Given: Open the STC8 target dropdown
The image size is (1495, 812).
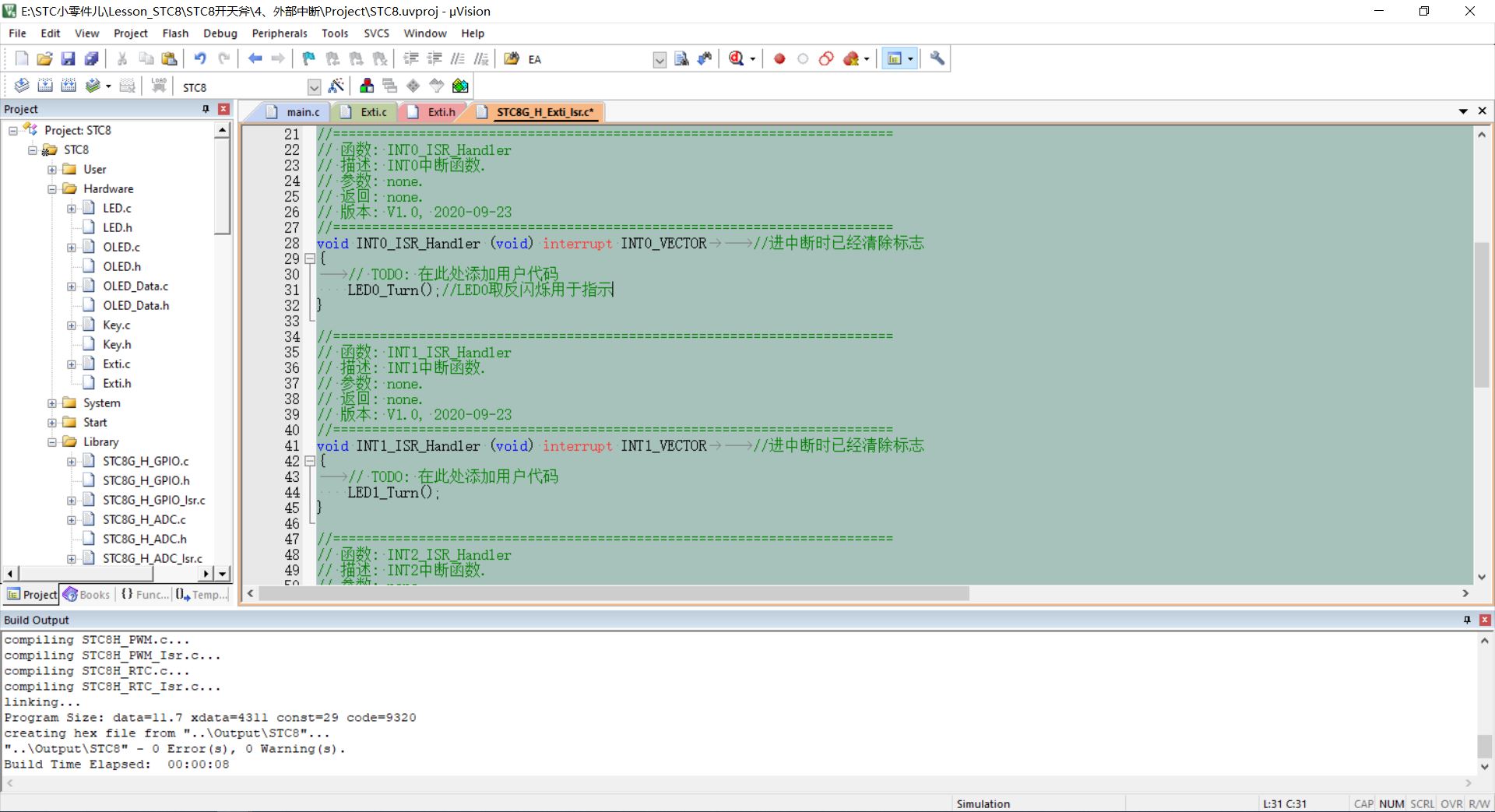Looking at the screenshot, I should pyautogui.click(x=314, y=86).
